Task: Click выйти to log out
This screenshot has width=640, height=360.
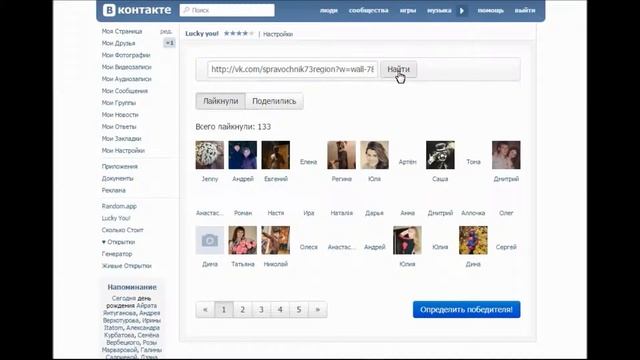Action: tap(525, 11)
